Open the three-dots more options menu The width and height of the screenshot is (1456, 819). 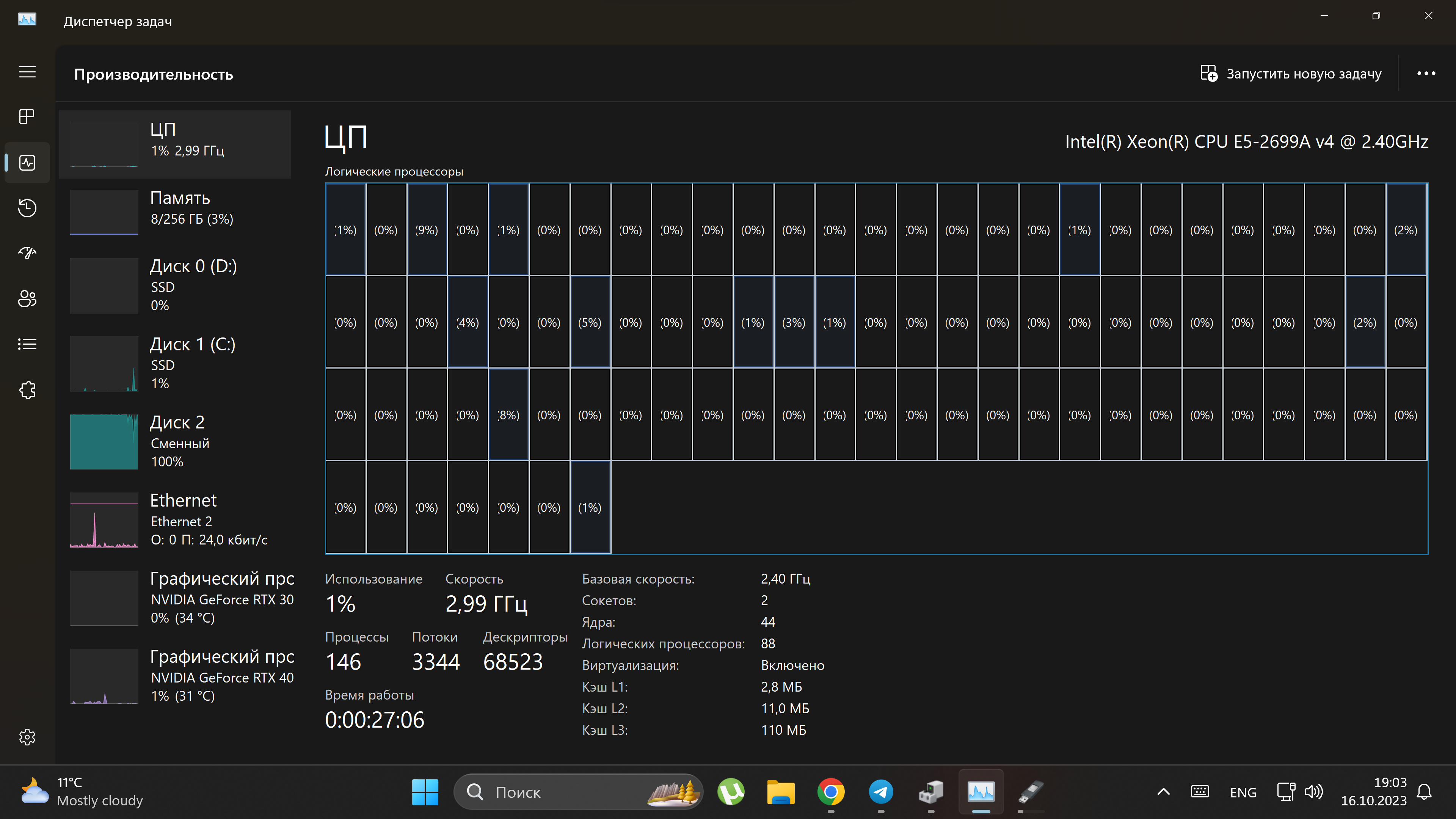1426,74
